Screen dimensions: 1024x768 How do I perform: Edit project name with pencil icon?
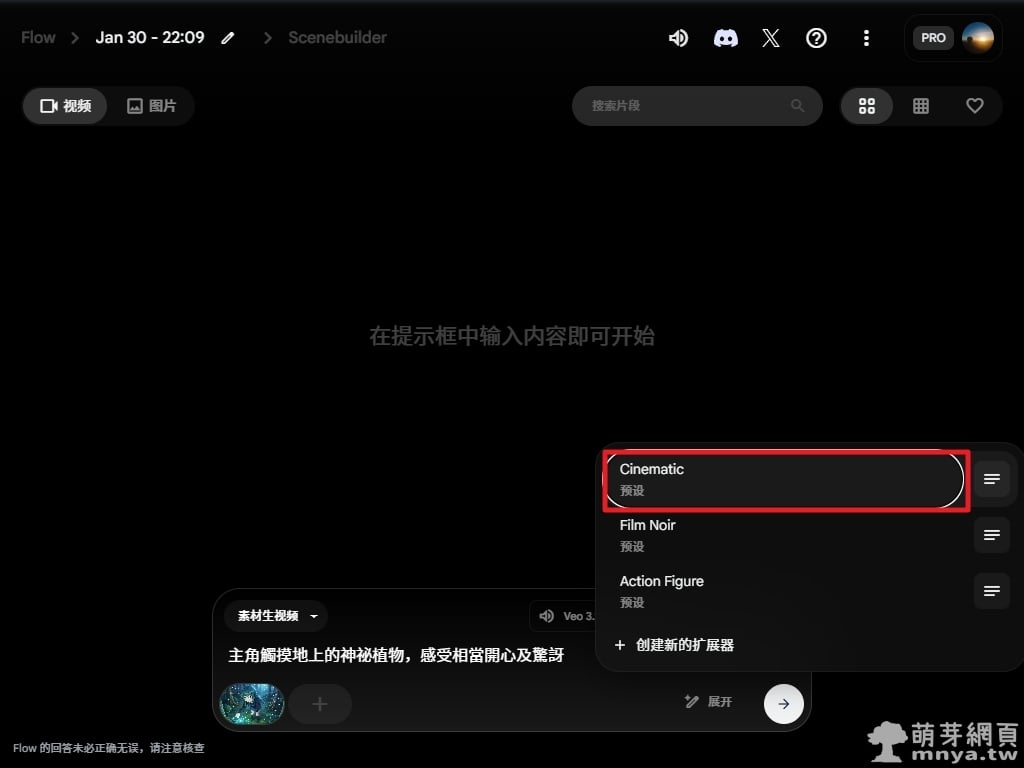point(229,38)
